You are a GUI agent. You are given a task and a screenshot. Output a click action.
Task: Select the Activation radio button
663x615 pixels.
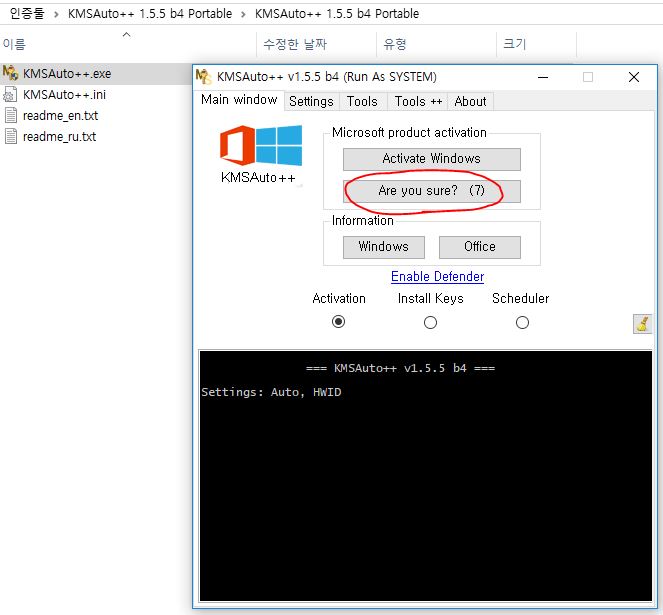click(x=338, y=322)
